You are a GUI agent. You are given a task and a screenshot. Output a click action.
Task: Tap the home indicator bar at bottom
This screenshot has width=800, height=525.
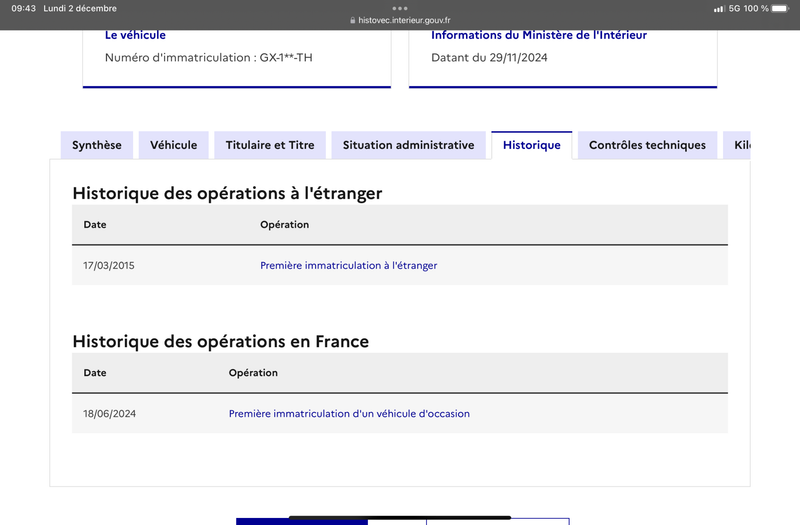[400, 517]
